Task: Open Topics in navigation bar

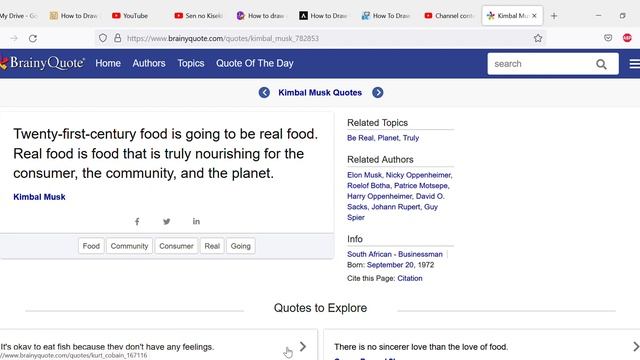Action: [x=191, y=63]
